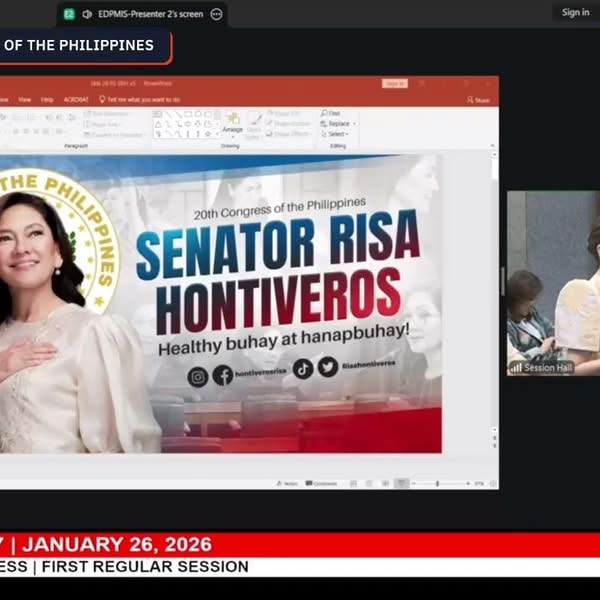
Task: Switch to Slide Show view in the status bar
Action: [x=401, y=483]
